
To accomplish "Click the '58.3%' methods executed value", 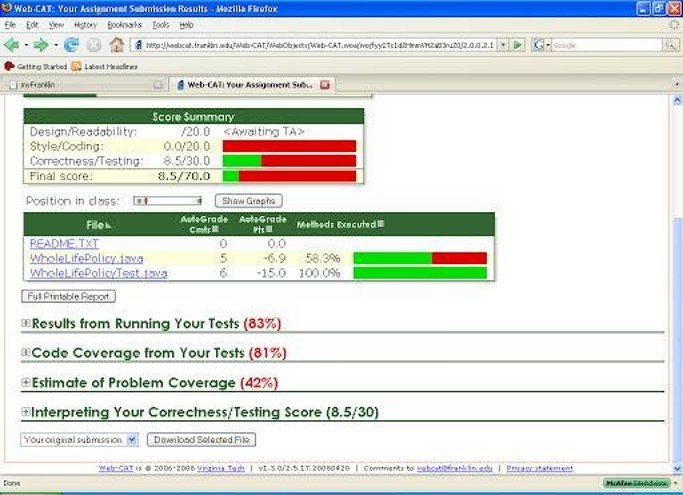I will (x=323, y=258).
